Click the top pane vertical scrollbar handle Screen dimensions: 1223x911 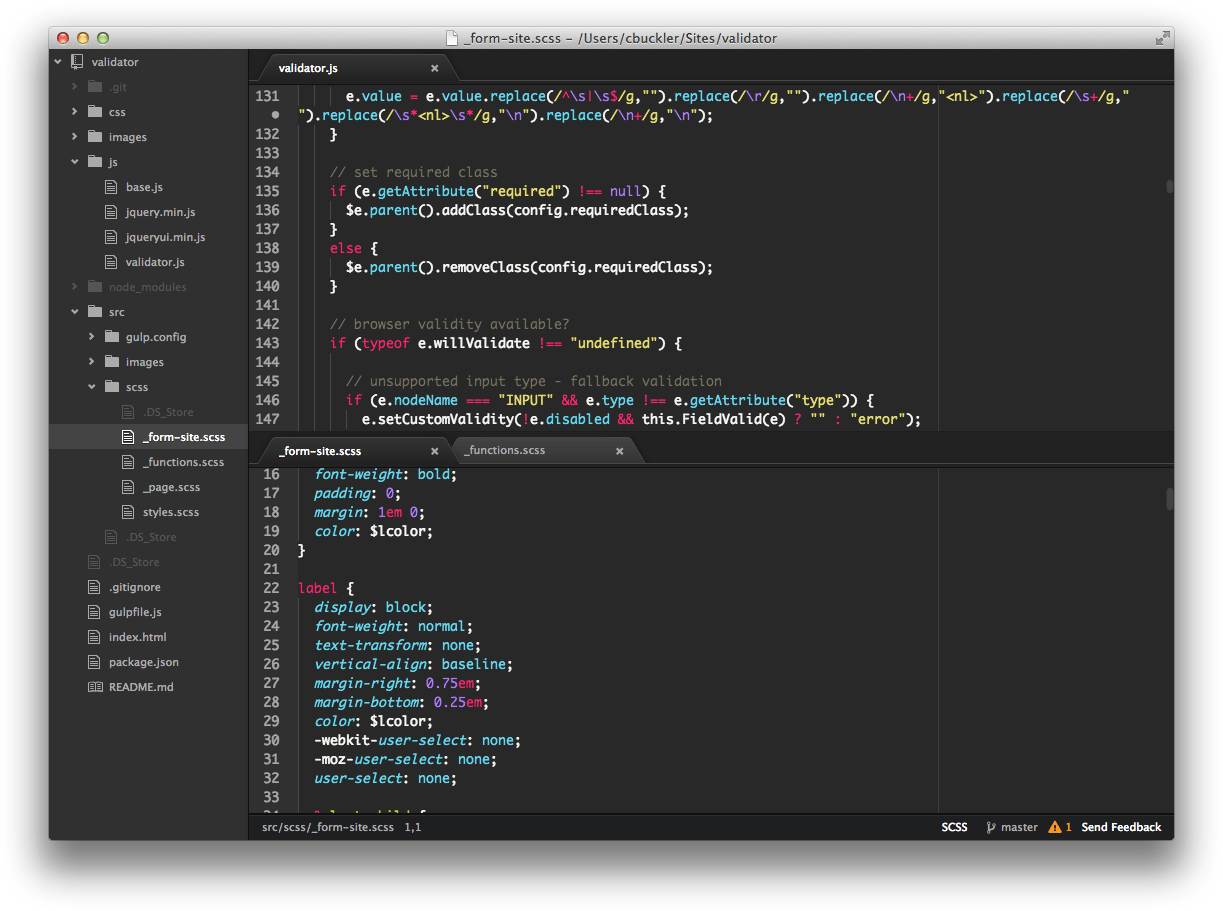(x=1168, y=186)
